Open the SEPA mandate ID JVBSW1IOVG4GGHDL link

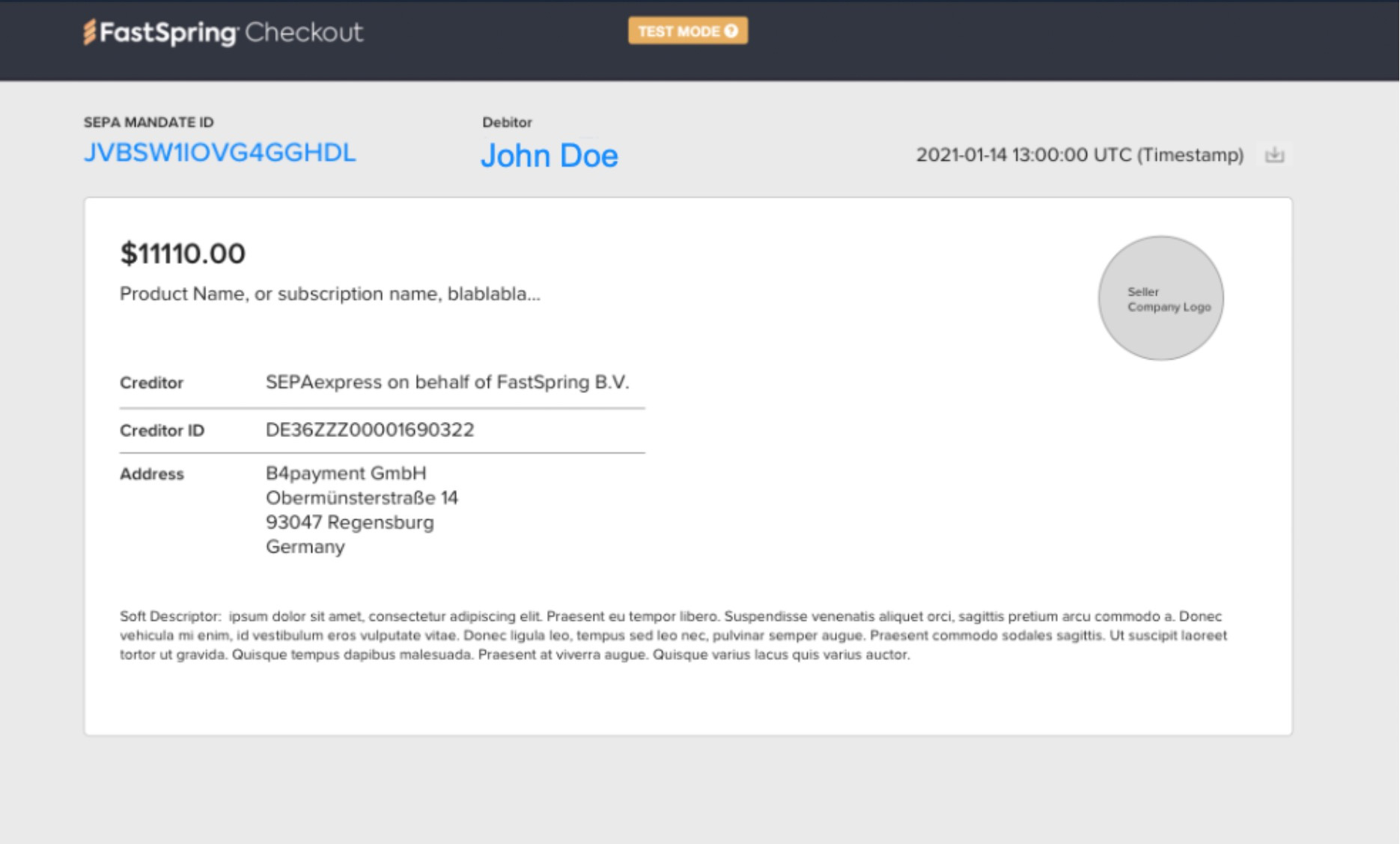(219, 153)
